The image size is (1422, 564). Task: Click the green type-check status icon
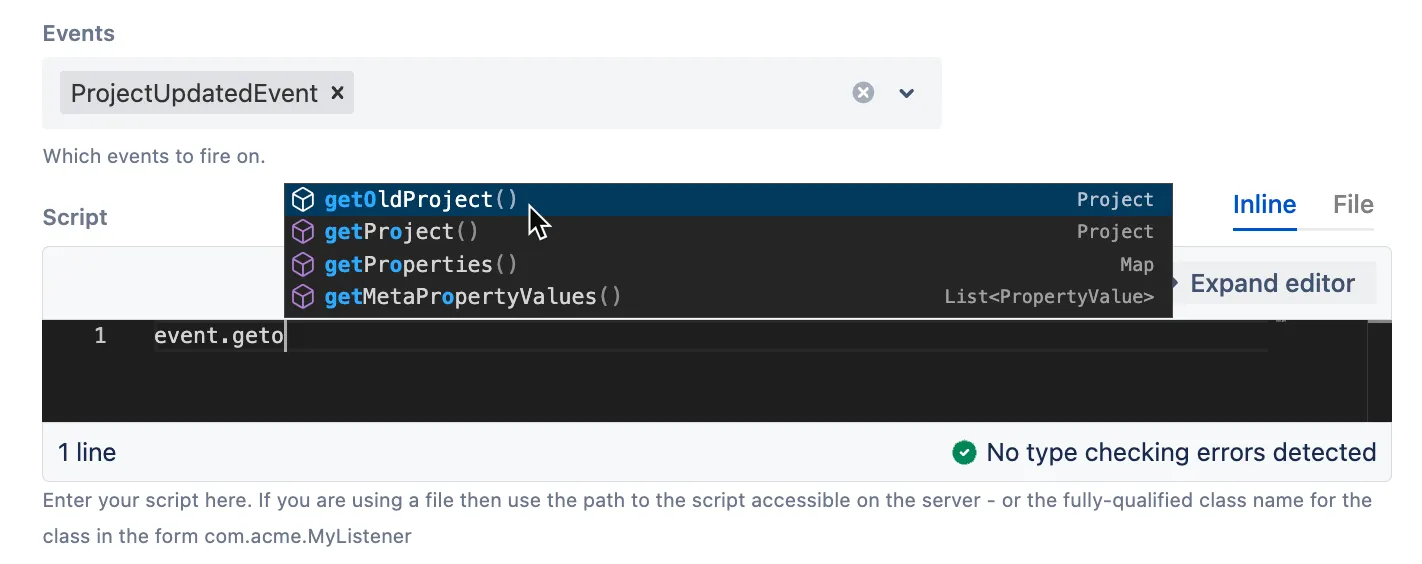tap(964, 453)
